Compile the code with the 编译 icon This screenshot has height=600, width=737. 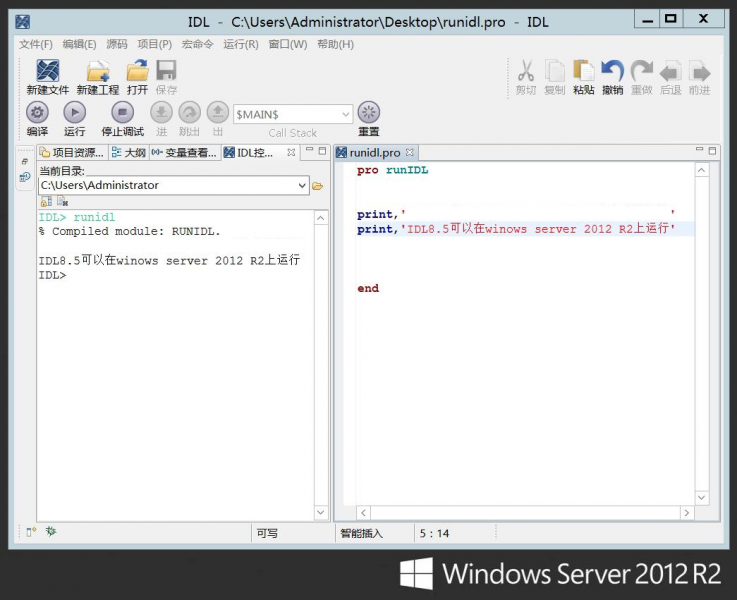(x=37, y=113)
